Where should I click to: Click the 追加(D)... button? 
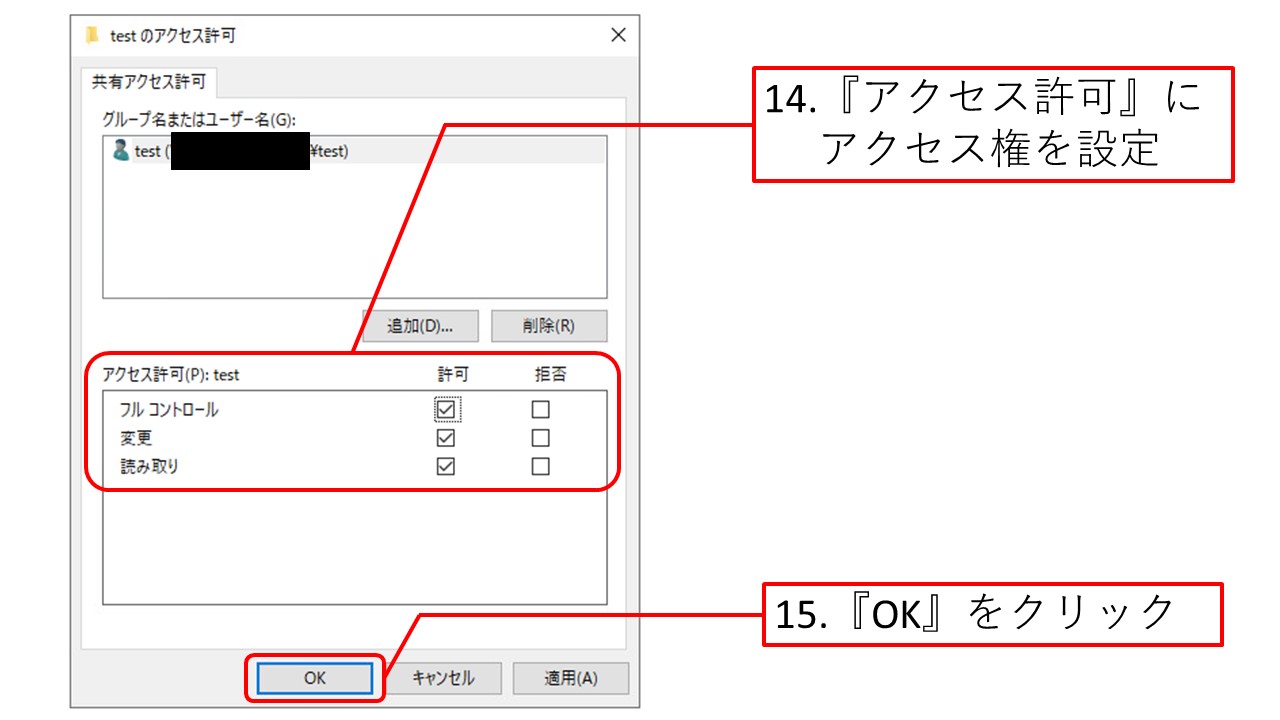click(420, 326)
